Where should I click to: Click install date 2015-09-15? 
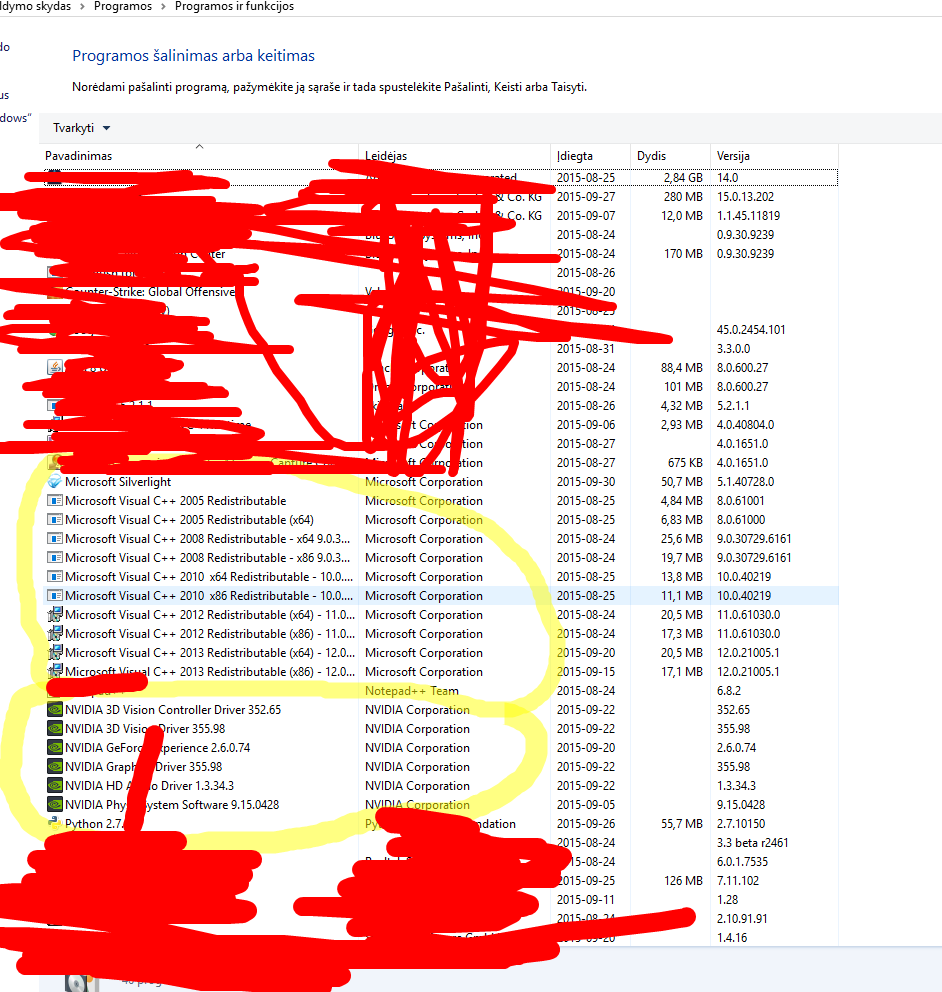(586, 671)
